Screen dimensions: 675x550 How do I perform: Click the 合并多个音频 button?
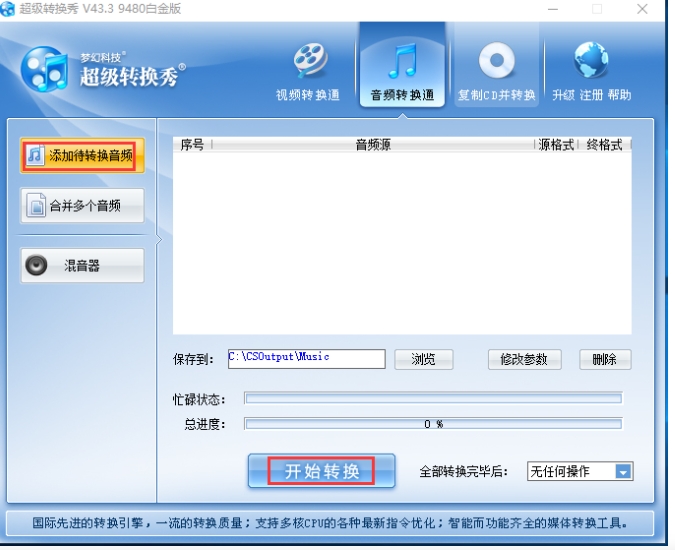point(82,206)
